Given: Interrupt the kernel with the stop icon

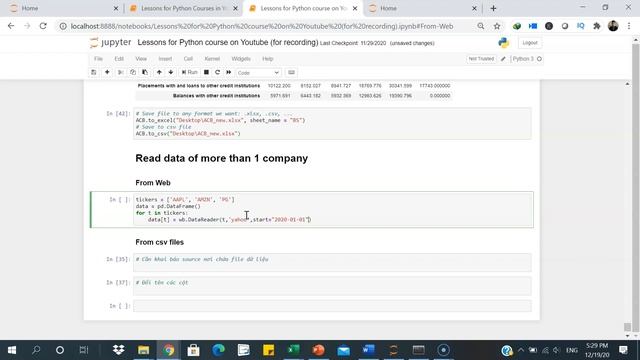Looking at the screenshot, I should click(x=207, y=72).
